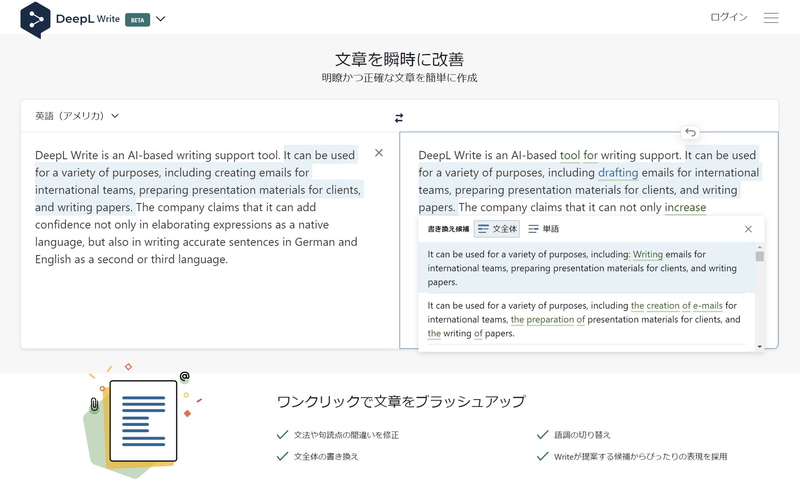Click the word 'increase' in the result text

pyautogui.click(x=685, y=207)
